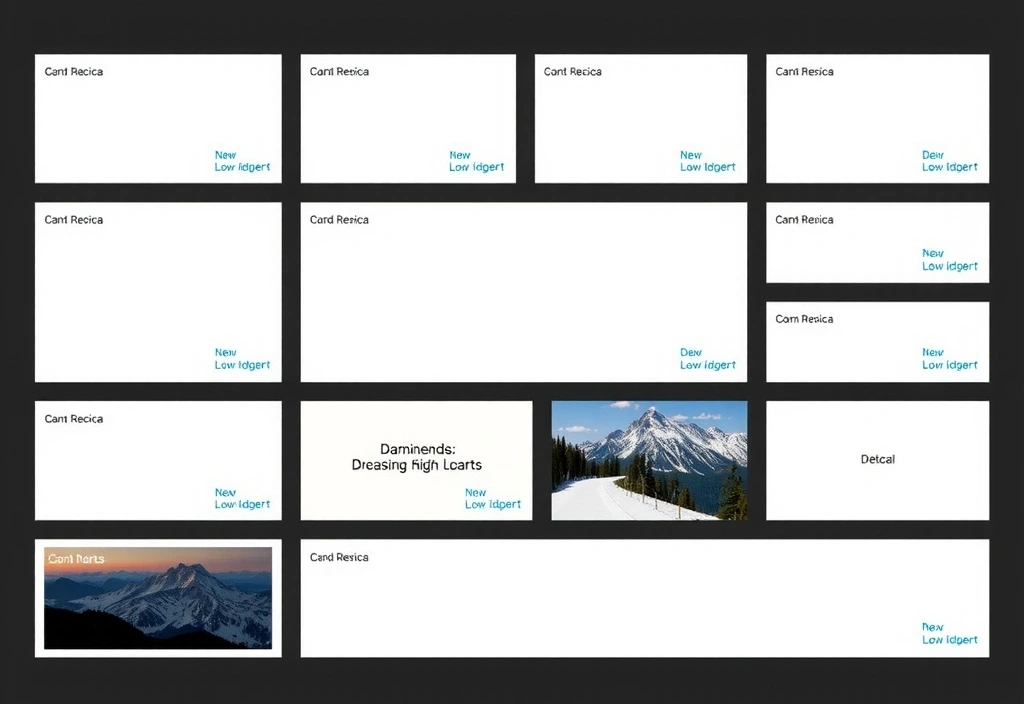Click the "Card Resica" title in bottom wide card
The height and width of the screenshot is (704, 1024).
339,557
